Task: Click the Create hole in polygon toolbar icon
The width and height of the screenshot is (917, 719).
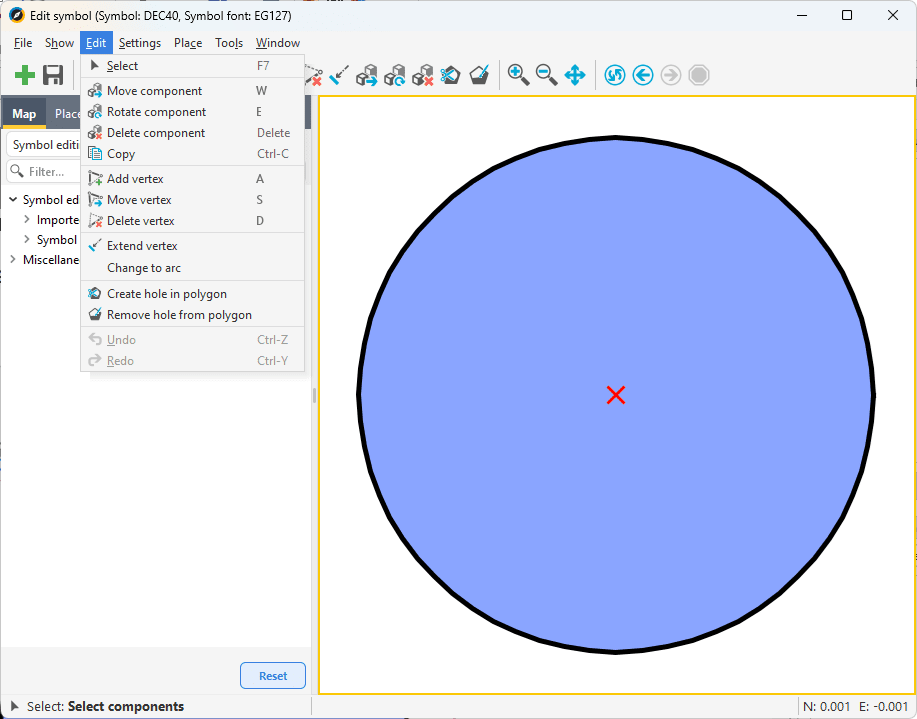Action: [451, 75]
